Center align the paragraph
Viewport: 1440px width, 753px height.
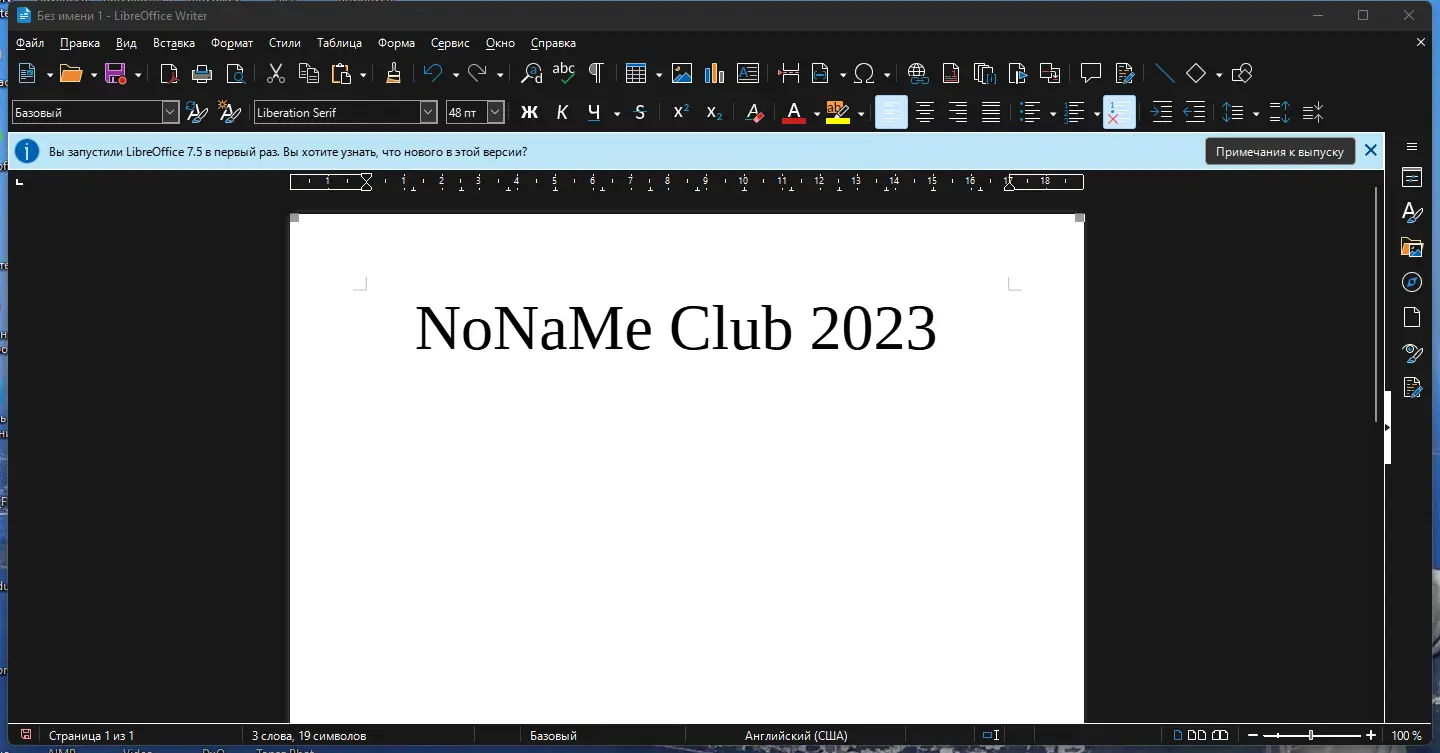click(925, 112)
